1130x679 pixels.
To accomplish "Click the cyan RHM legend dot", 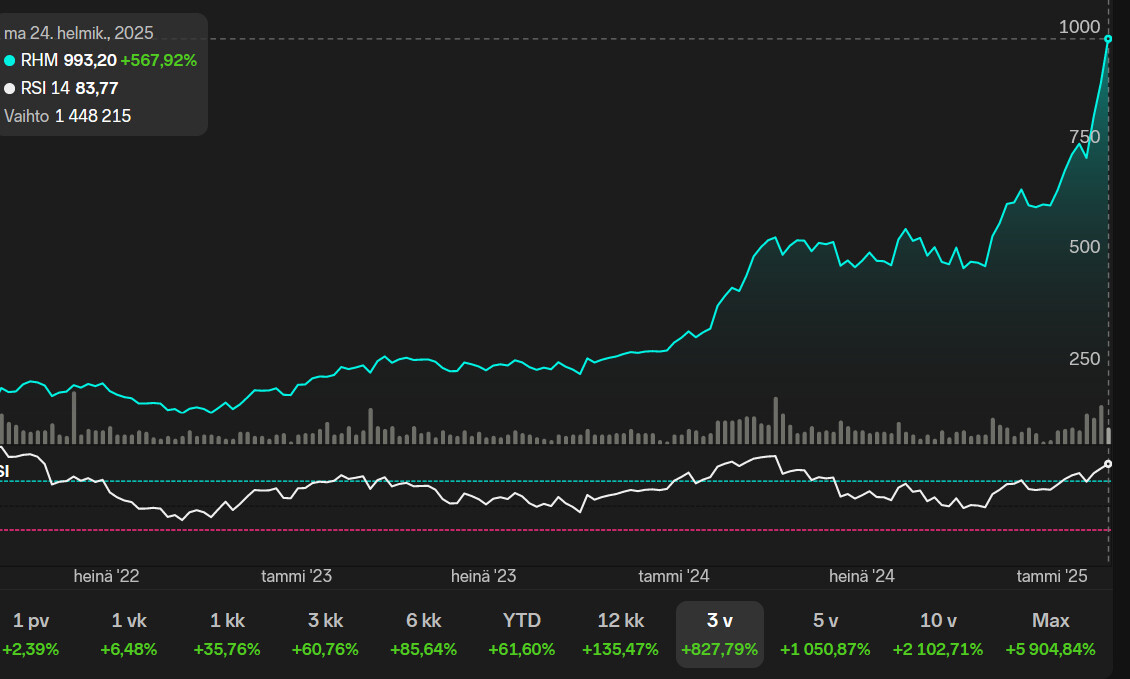I will click(10, 61).
